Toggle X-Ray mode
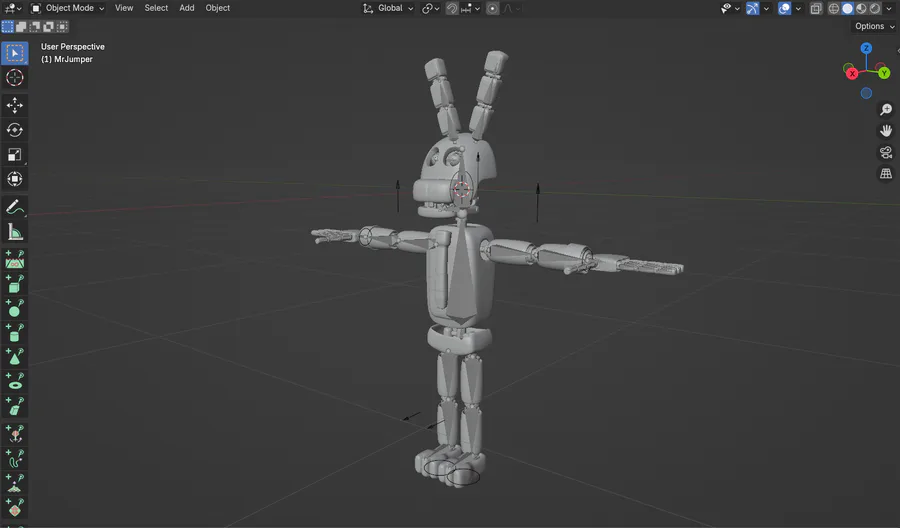Viewport: 900px width, 528px height. (x=816, y=8)
